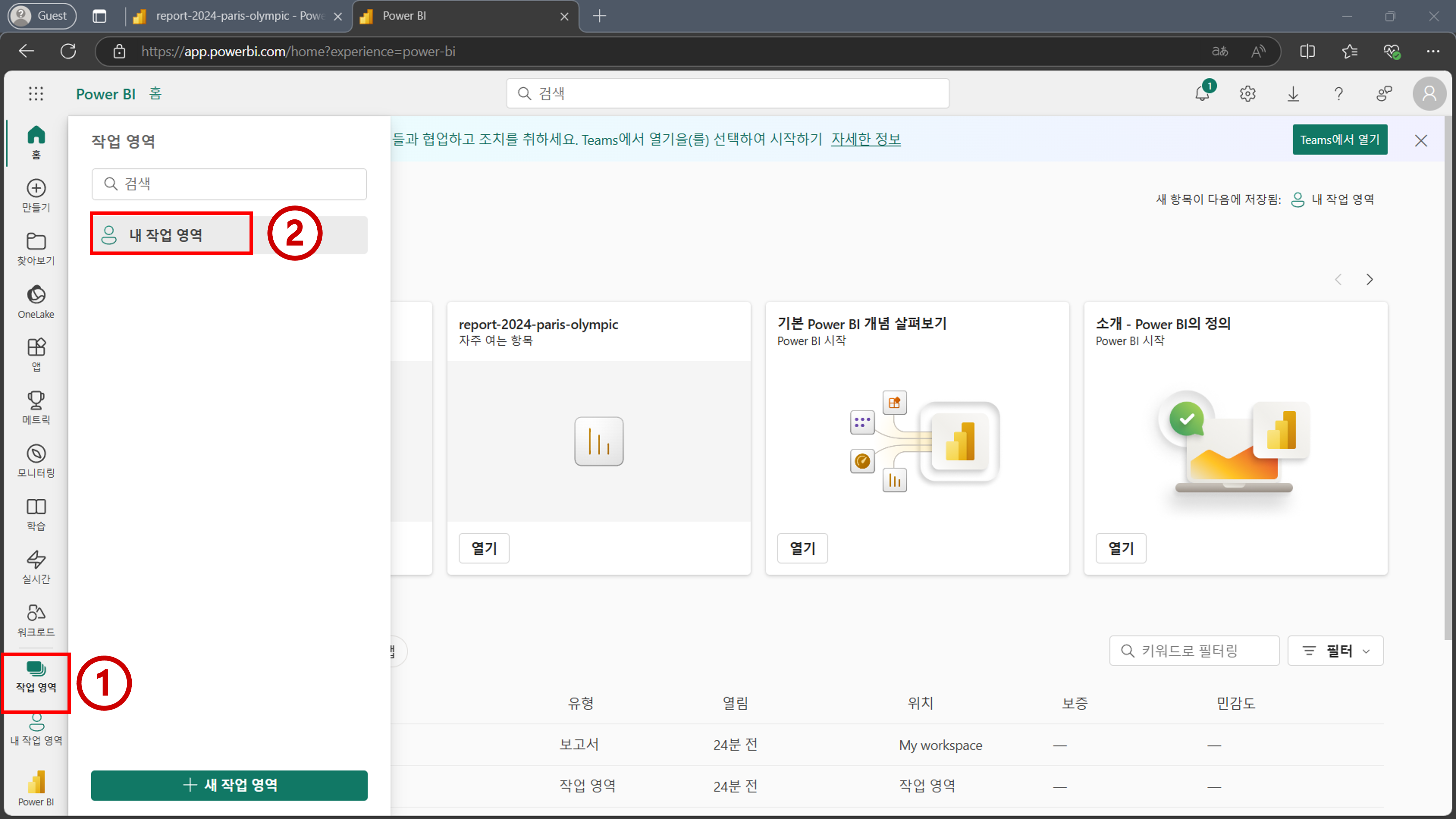Open Create (만들기) in sidebar
The width and height of the screenshot is (1456, 819).
(x=36, y=196)
